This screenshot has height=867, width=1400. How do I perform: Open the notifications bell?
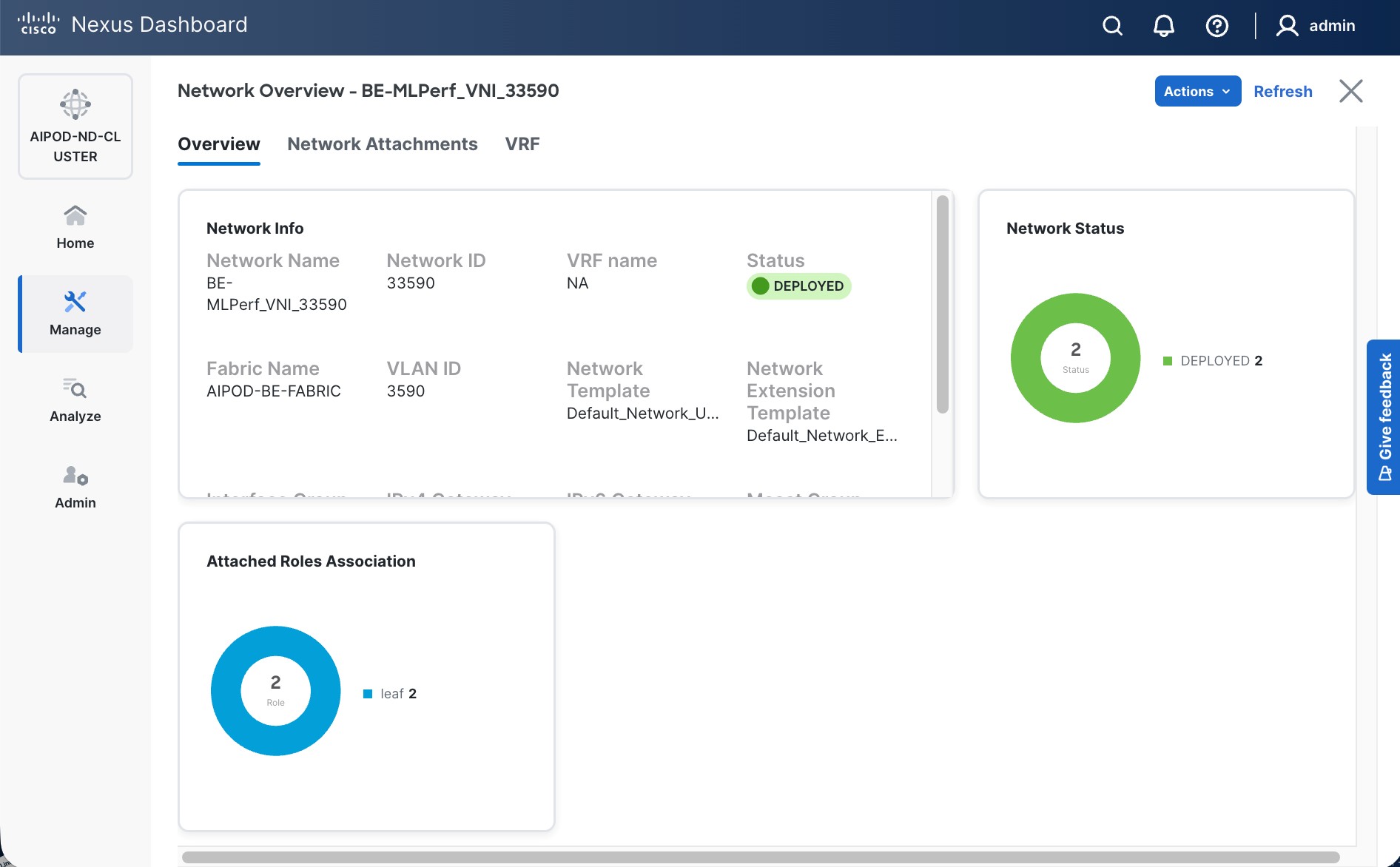click(x=1164, y=26)
